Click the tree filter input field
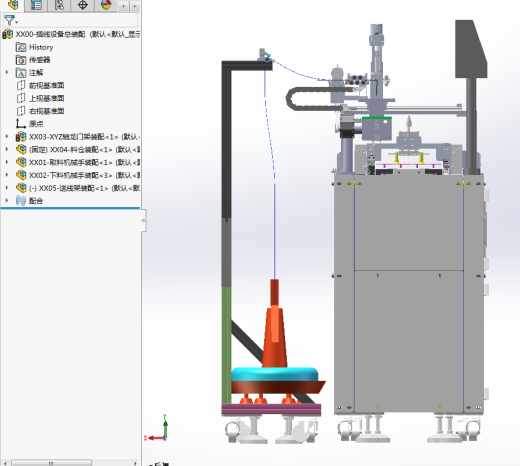 pyautogui.click(x=70, y=20)
